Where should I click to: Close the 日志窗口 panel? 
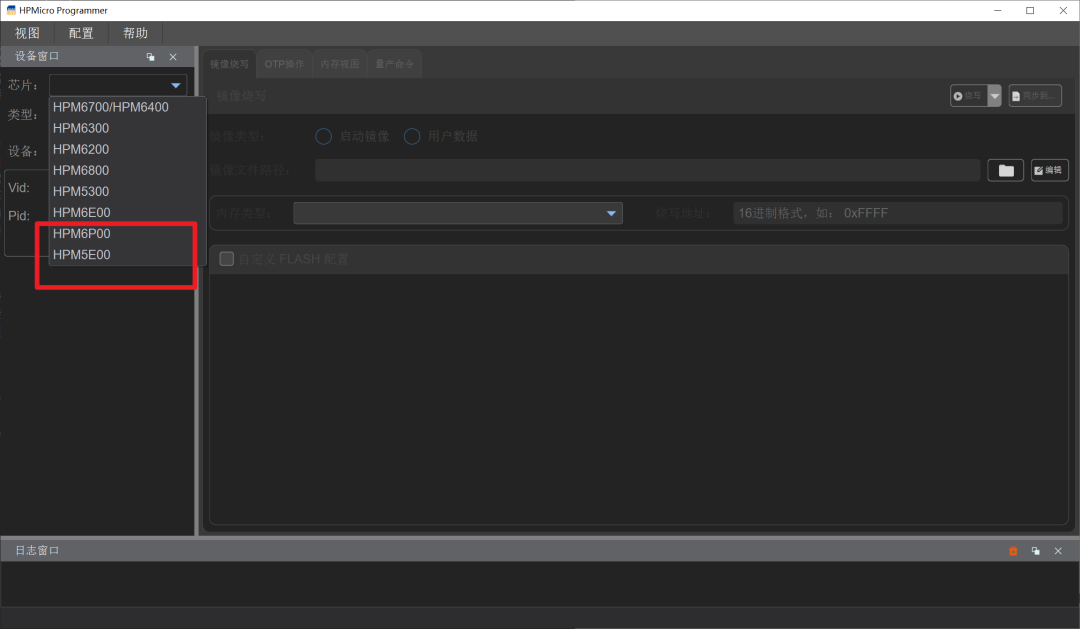pyautogui.click(x=1058, y=551)
